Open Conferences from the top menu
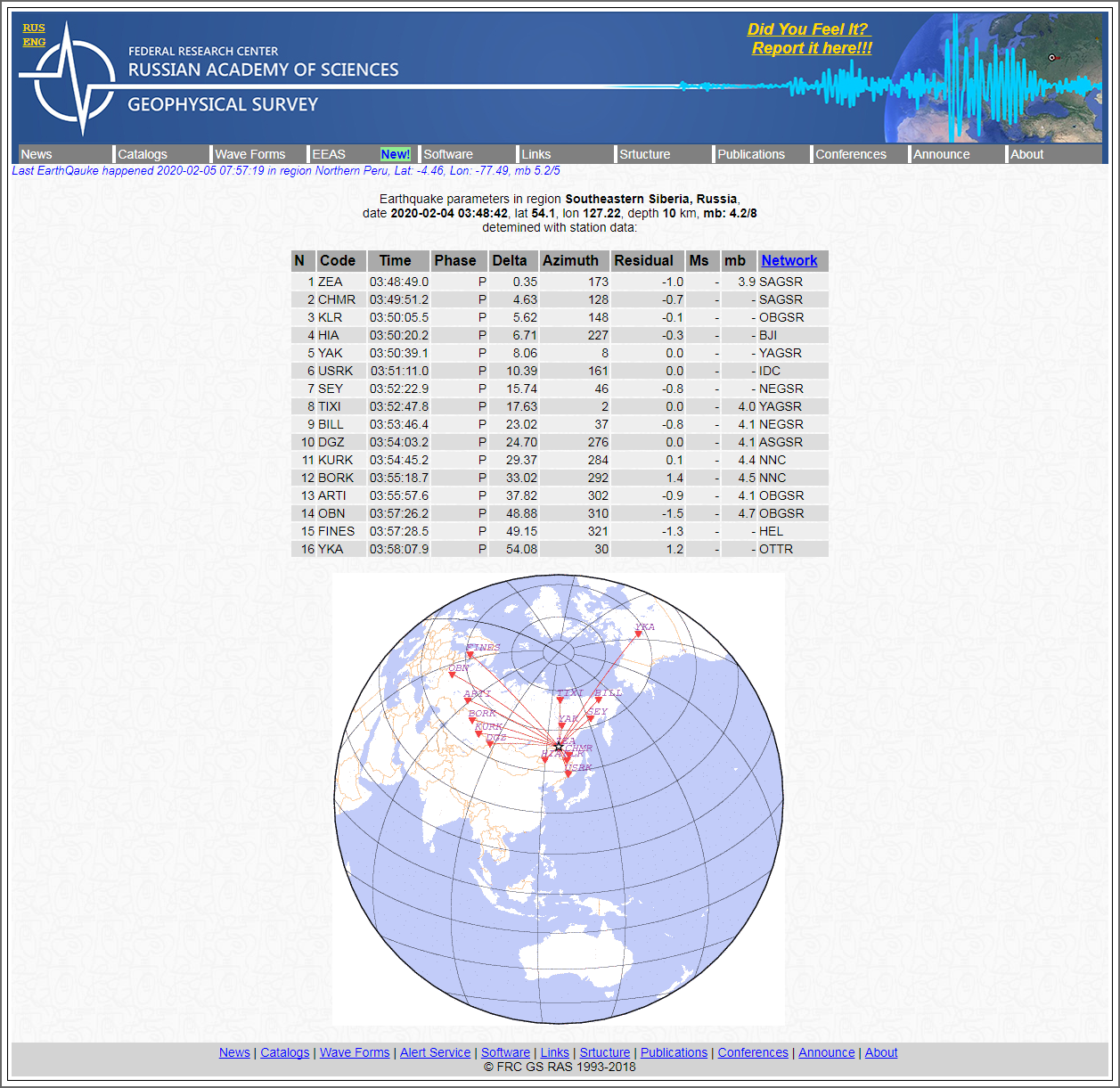The image size is (1120, 1088). click(x=851, y=154)
